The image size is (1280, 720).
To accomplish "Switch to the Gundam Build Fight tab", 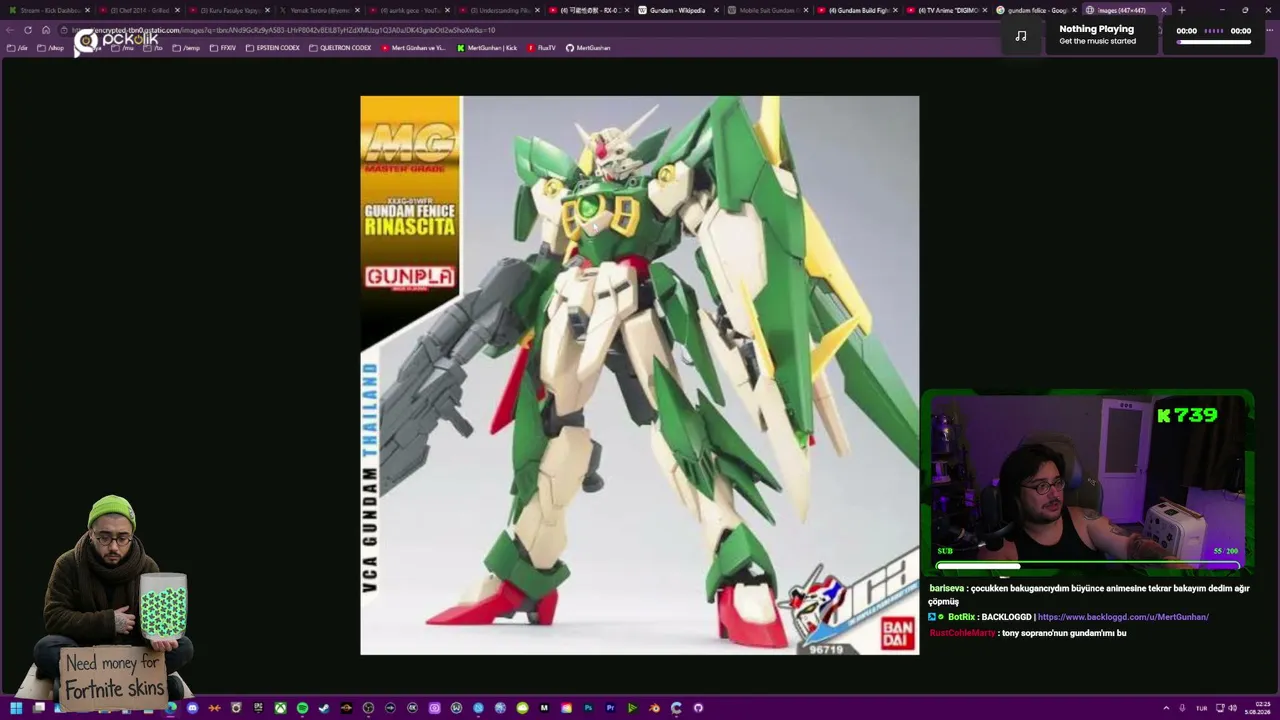I will [x=858, y=10].
